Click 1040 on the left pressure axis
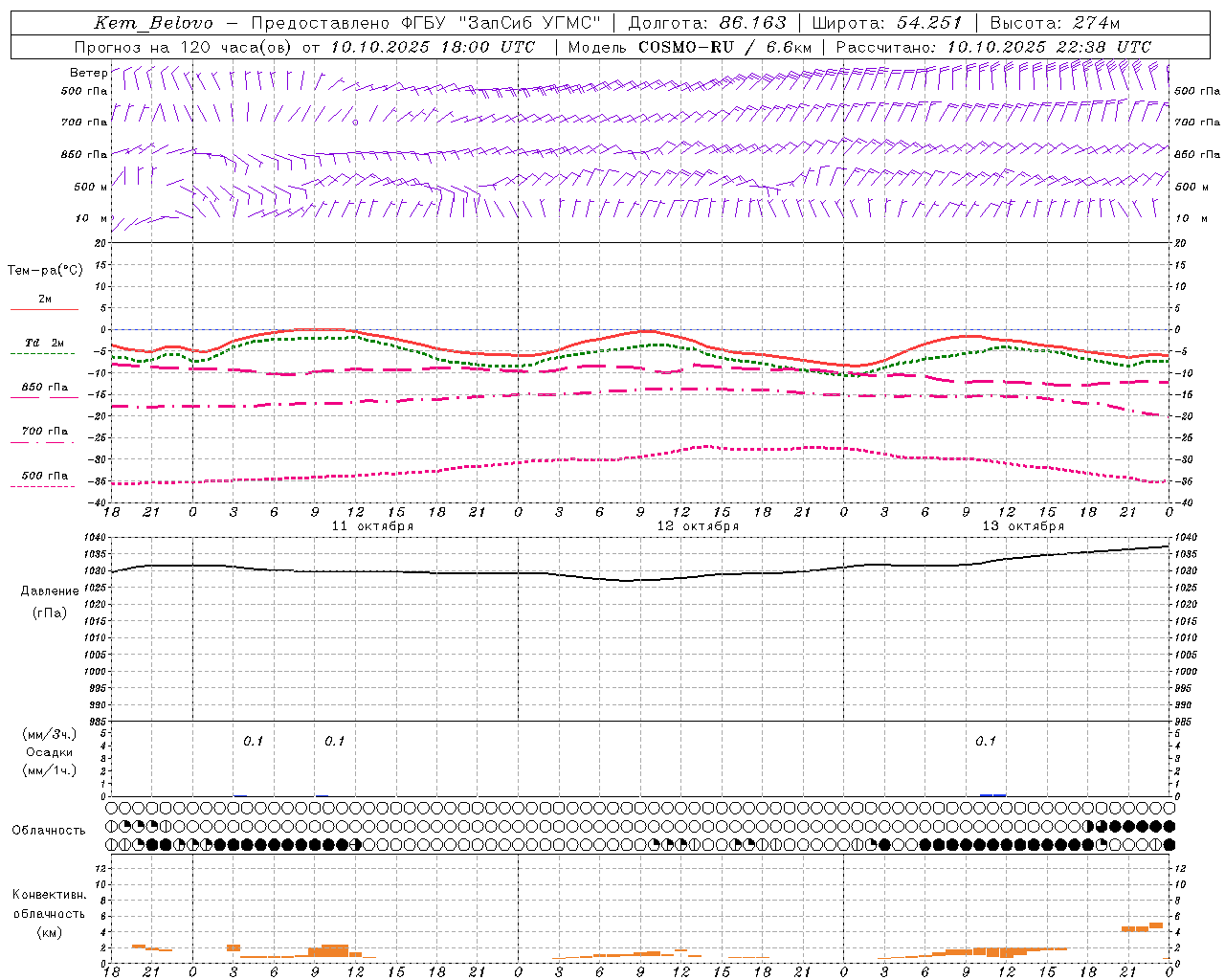1225x980 pixels. click(98, 537)
